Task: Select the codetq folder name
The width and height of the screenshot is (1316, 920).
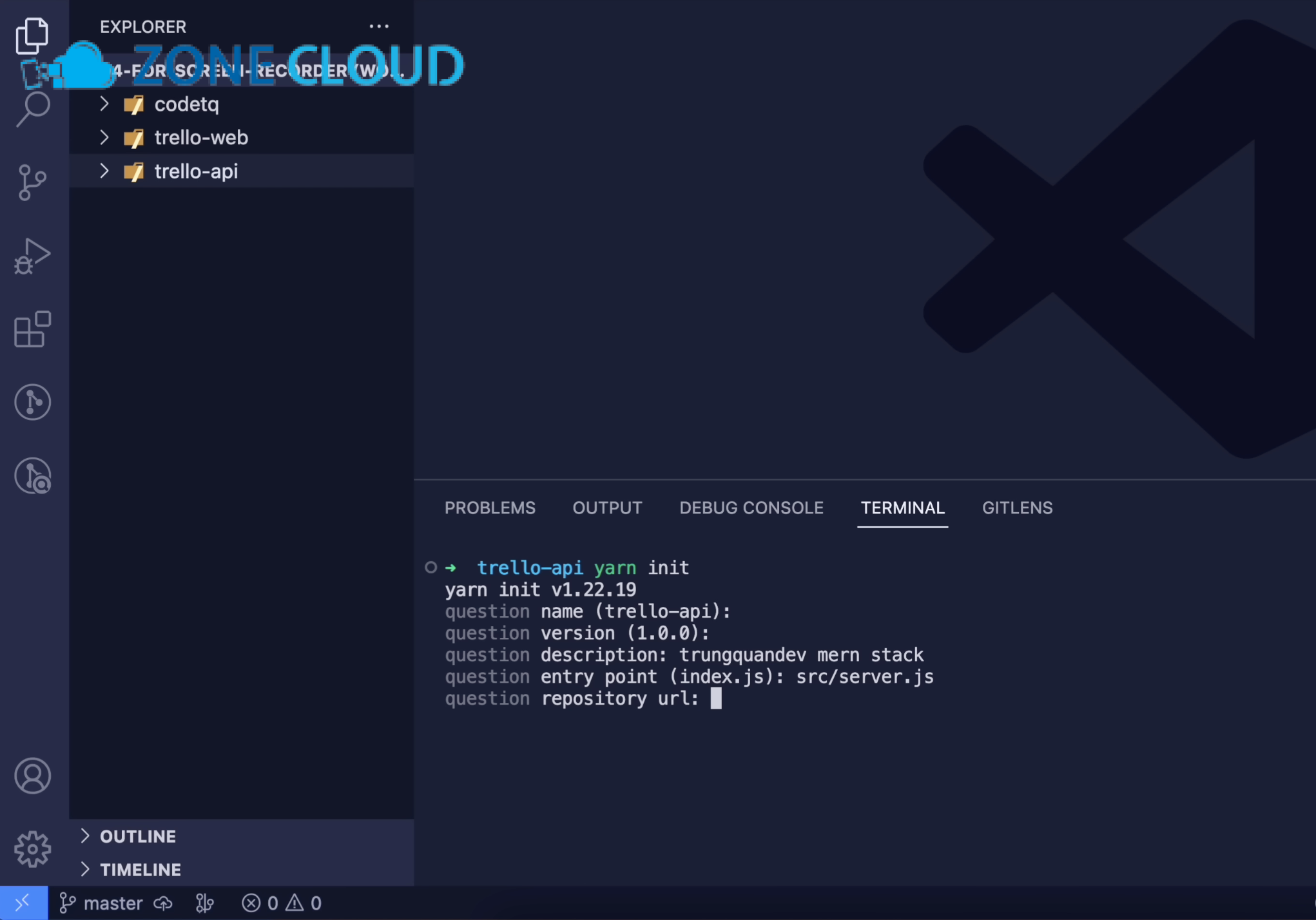Action: coord(187,104)
